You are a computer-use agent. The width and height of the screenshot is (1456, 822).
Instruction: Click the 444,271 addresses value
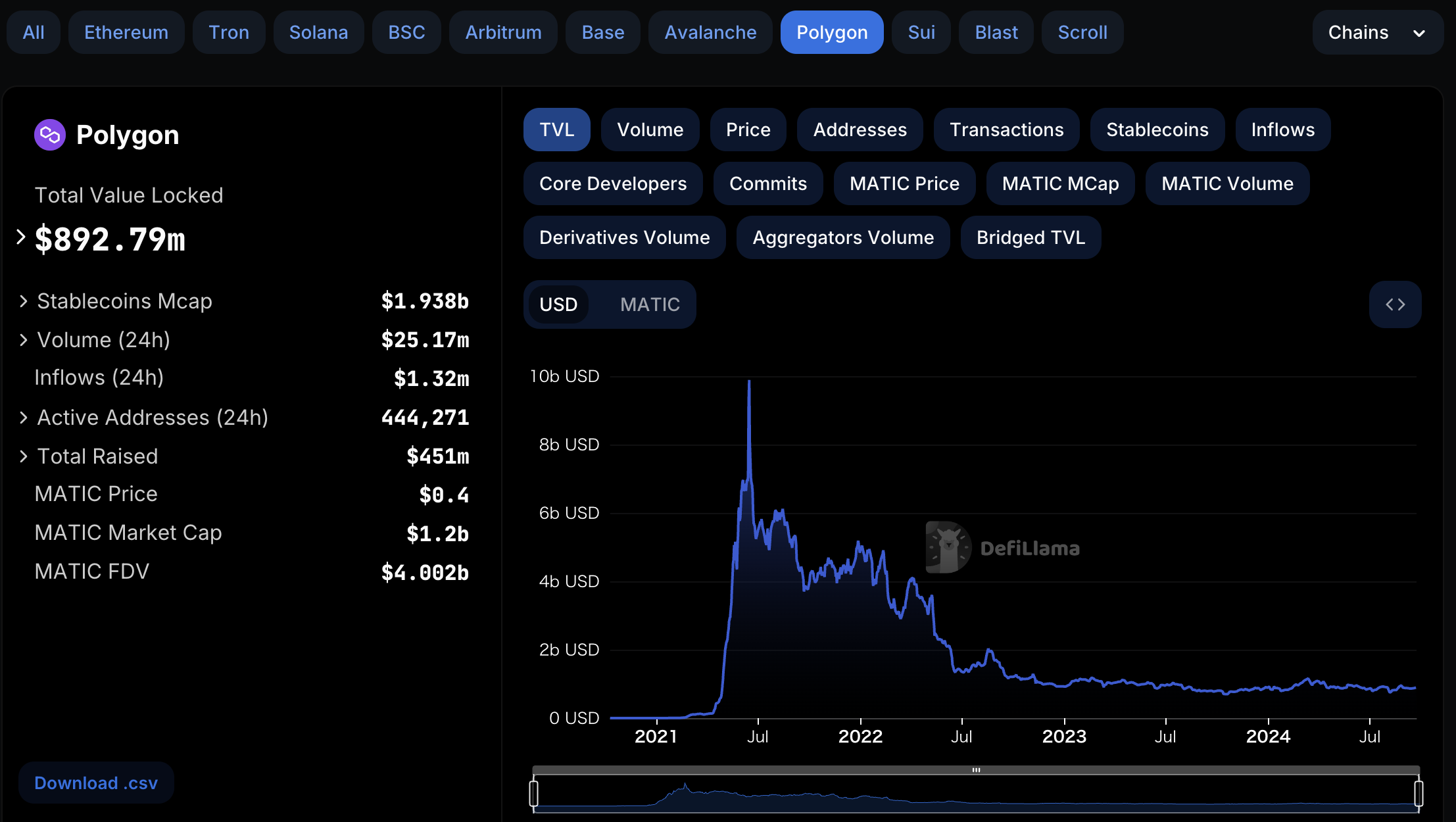(425, 418)
